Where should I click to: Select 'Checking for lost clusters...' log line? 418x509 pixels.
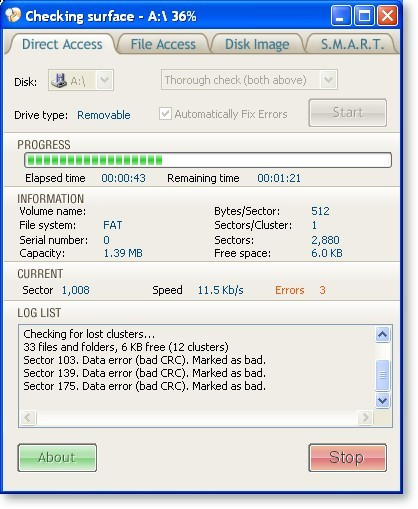89,334
